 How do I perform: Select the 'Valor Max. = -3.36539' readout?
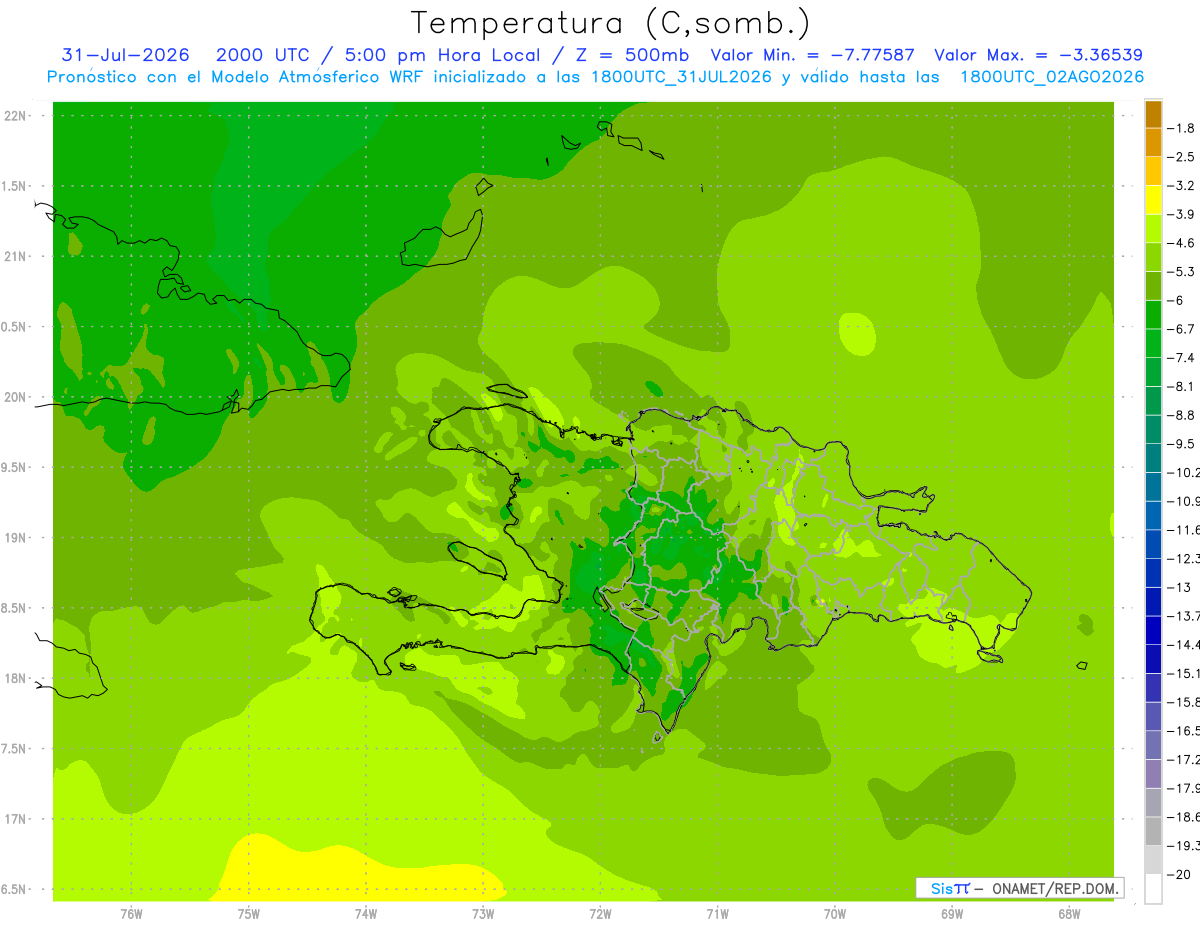(x=1038, y=55)
